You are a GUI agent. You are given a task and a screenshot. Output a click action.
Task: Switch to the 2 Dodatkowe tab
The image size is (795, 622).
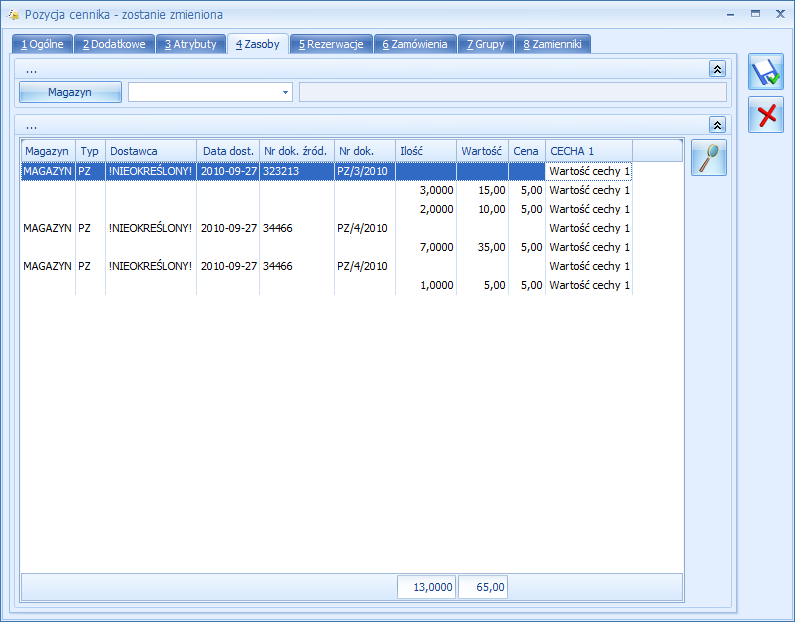(x=114, y=44)
